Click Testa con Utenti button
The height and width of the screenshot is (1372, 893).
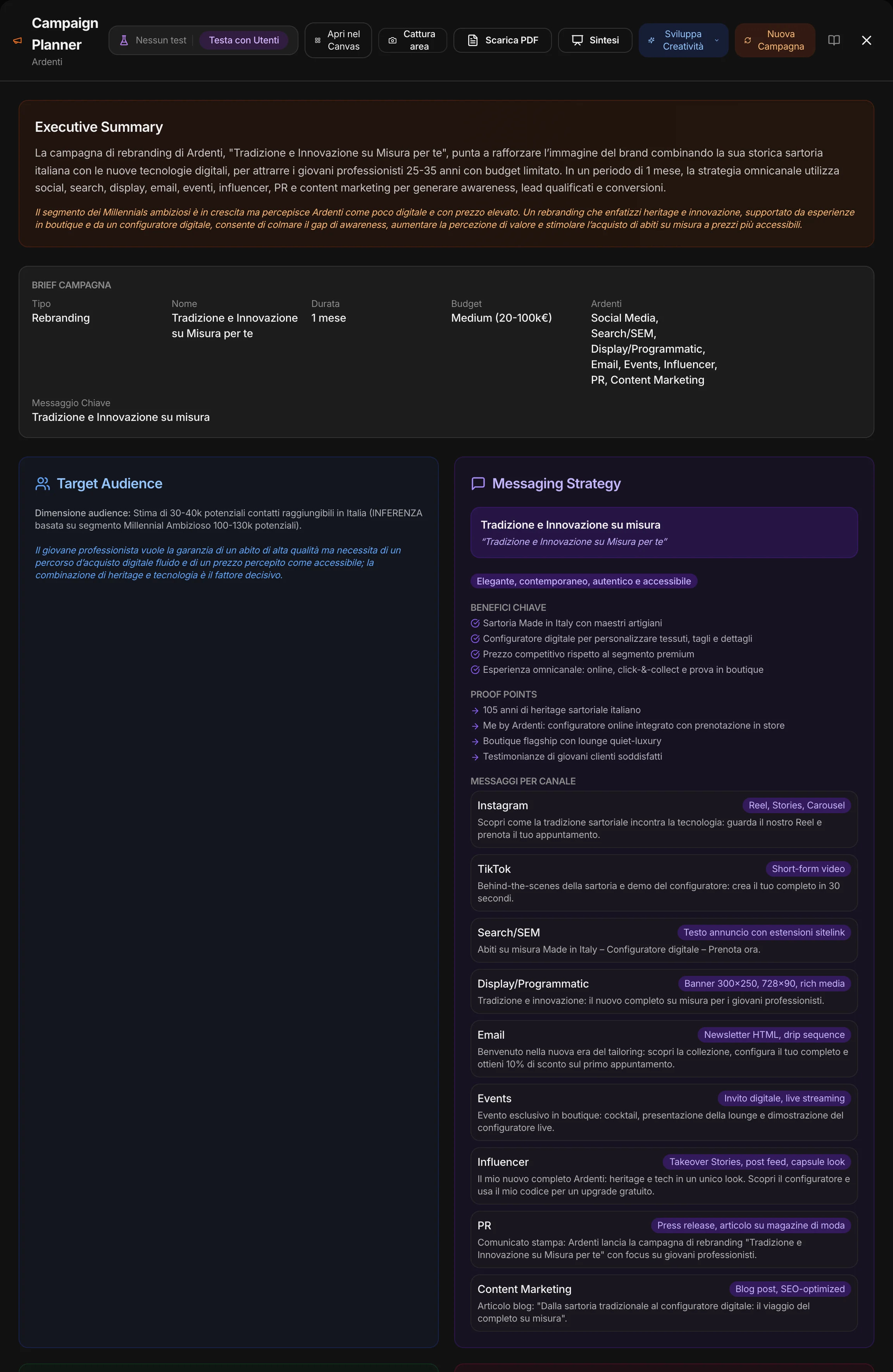coord(244,40)
